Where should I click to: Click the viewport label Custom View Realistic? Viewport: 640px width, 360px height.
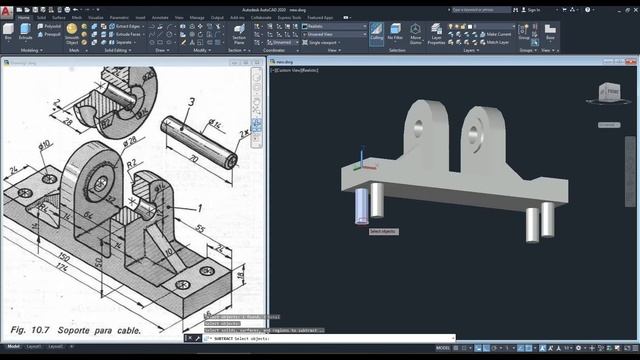point(294,70)
